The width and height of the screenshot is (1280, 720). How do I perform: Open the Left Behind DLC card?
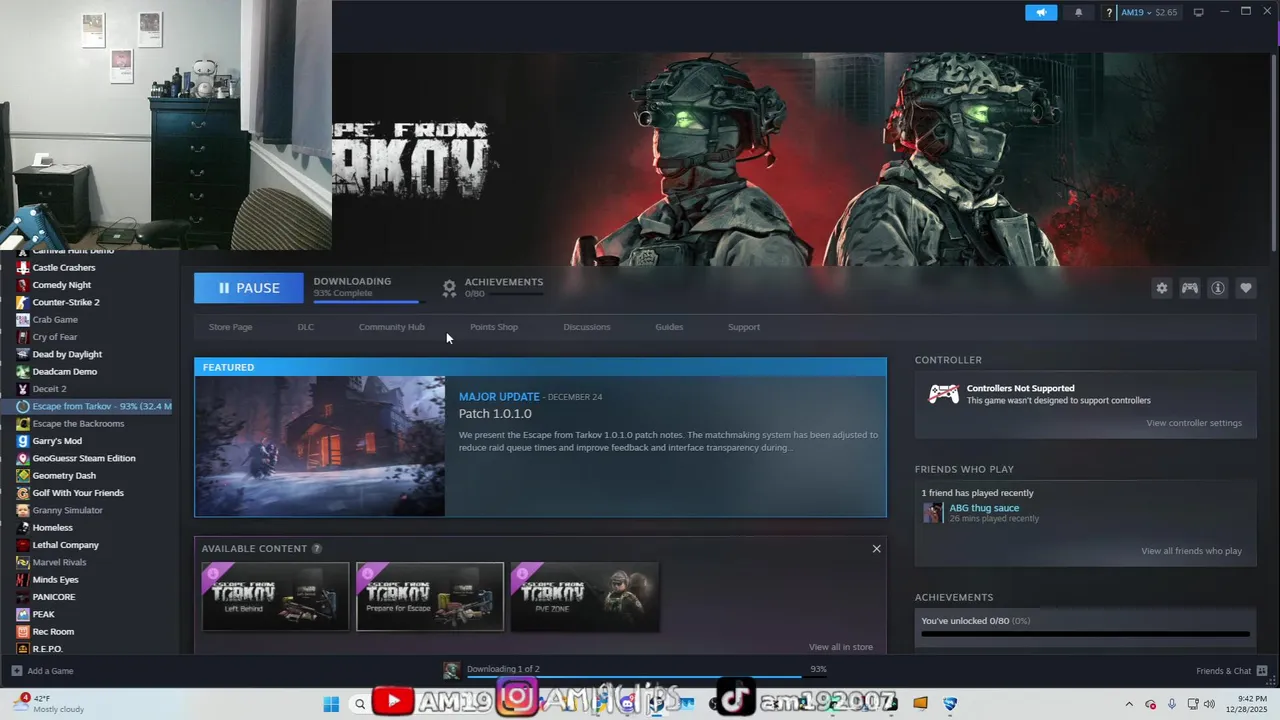coord(276,597)
